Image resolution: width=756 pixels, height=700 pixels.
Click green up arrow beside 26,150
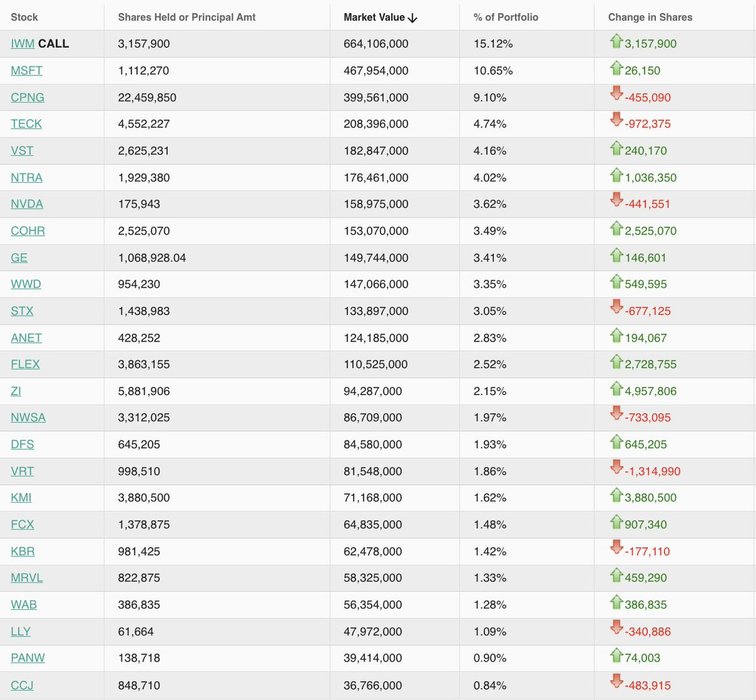click(x=616, y=68)
